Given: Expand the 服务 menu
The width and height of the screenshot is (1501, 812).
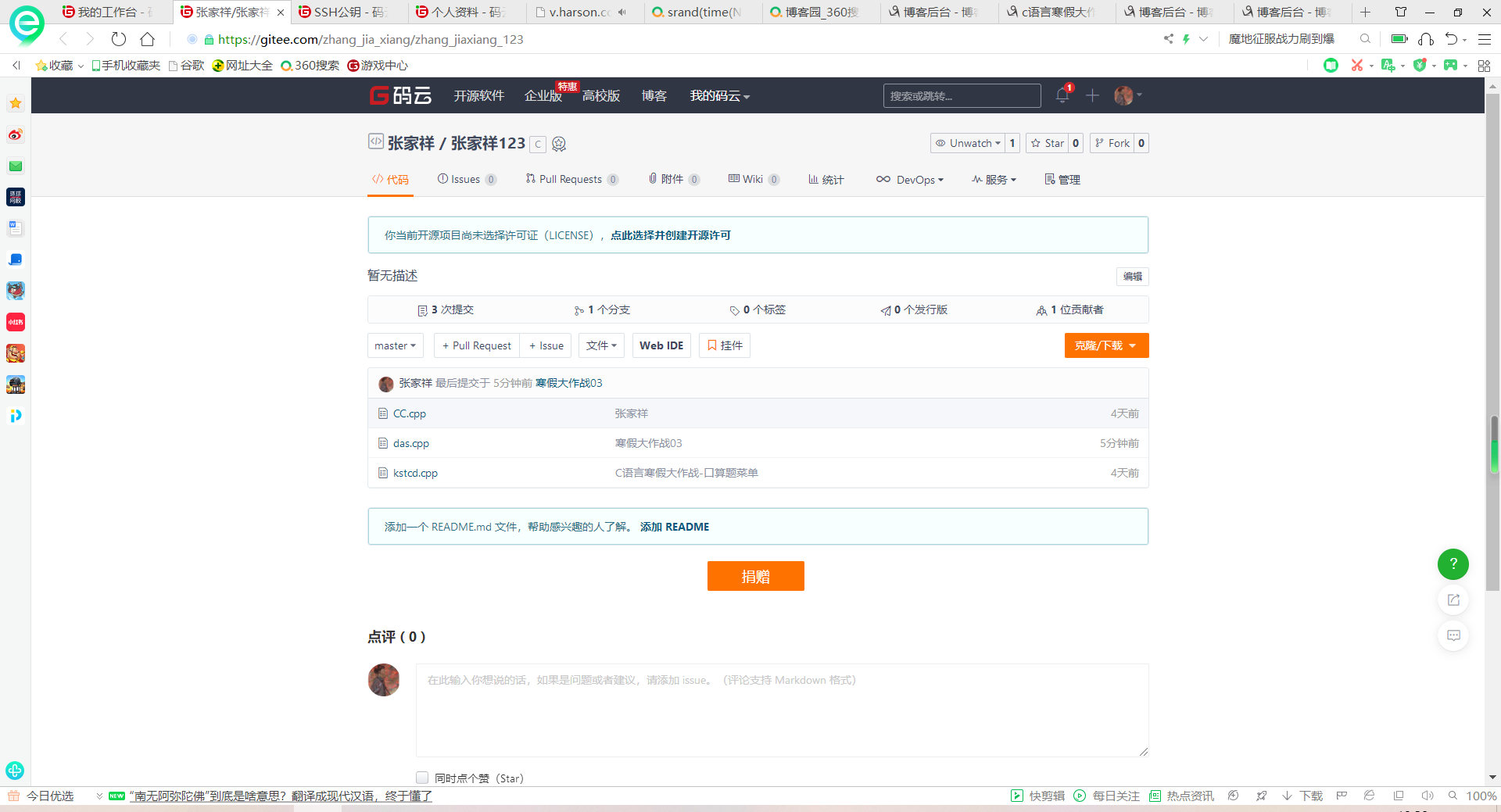Looking at the screenshot, I should 994,180.
